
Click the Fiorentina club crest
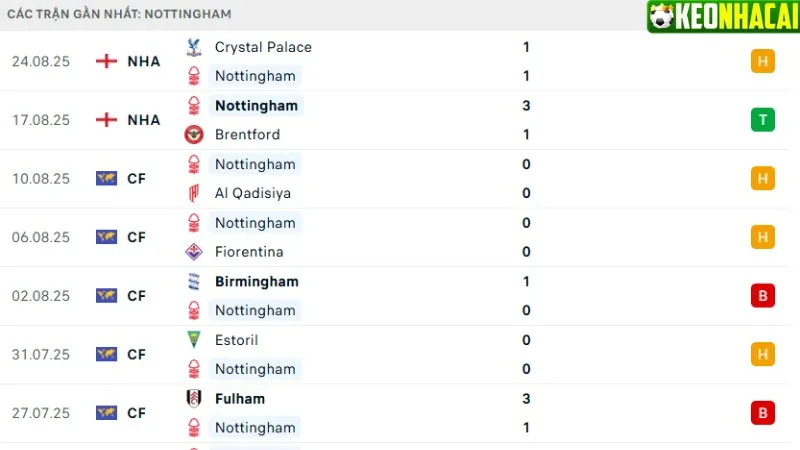coord(193,252)
